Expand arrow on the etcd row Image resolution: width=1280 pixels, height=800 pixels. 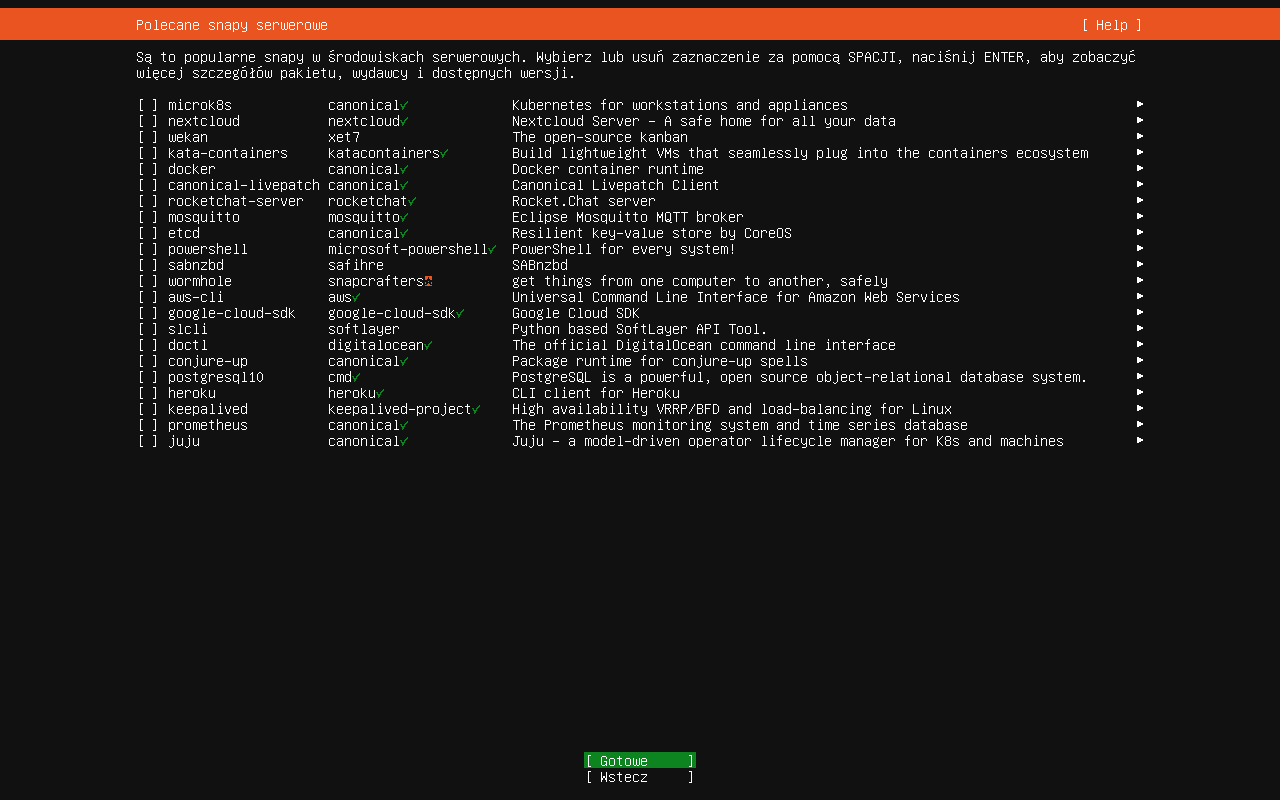click(x=1140, y=232)
